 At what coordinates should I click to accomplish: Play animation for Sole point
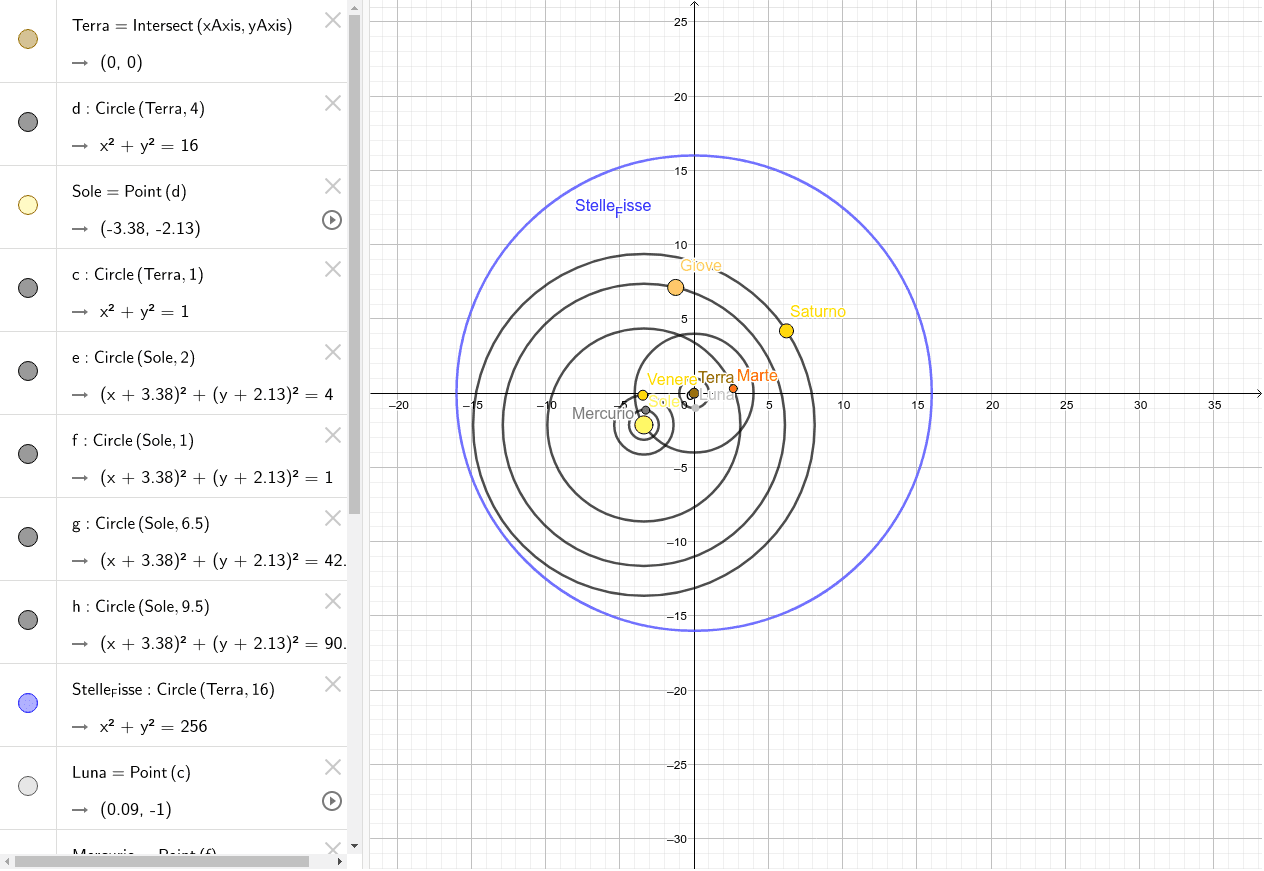[332, 220]
